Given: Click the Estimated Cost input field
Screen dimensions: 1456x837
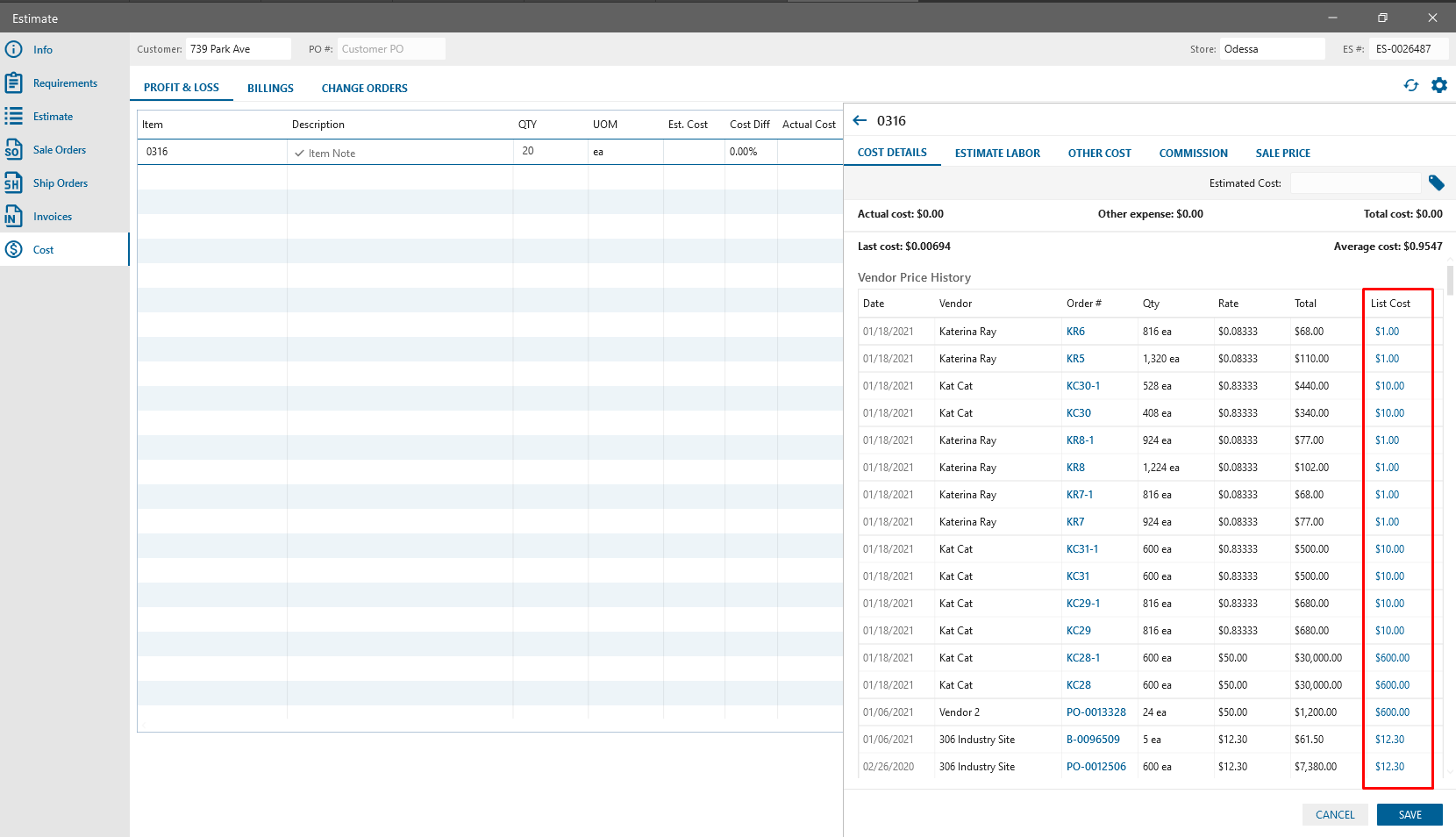Looking at the screenshot, I should click(x=1355, y=183).
